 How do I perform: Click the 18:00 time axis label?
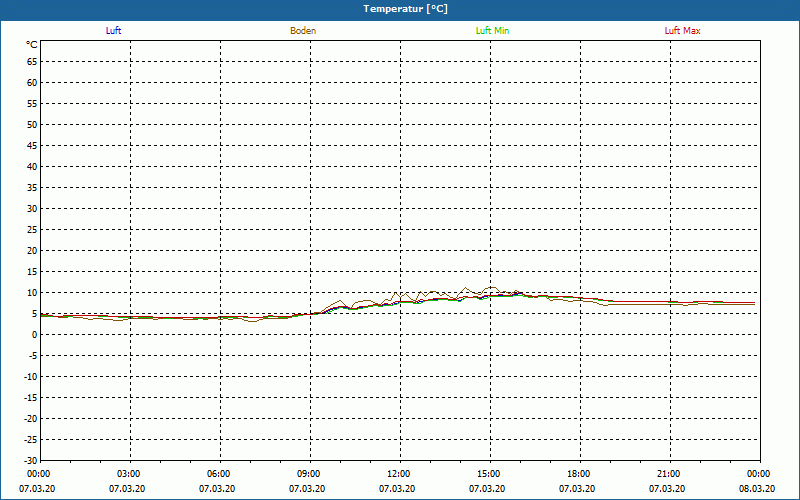pos(578,474)
